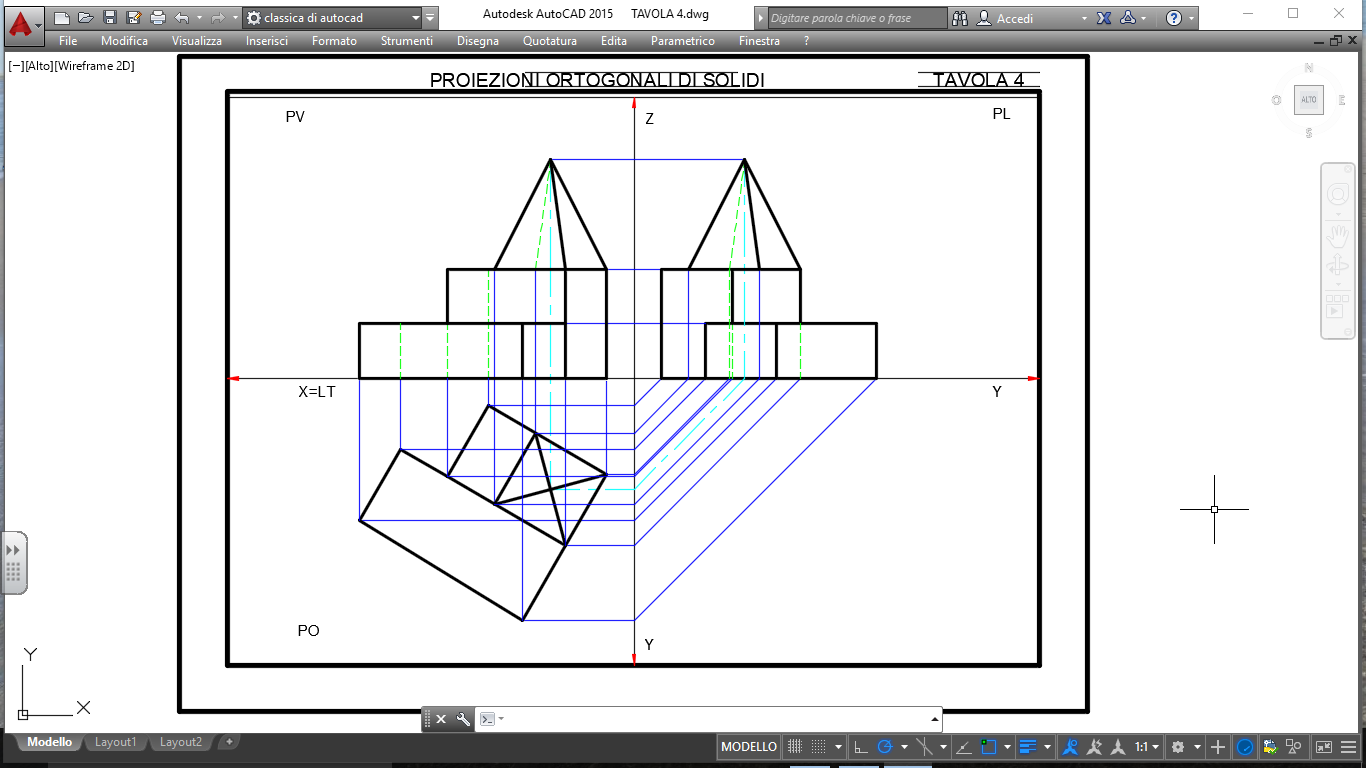Viewport: 1366px width, 768px height.
Task: Toggle object snap tracking
Action: pos(964,746)
